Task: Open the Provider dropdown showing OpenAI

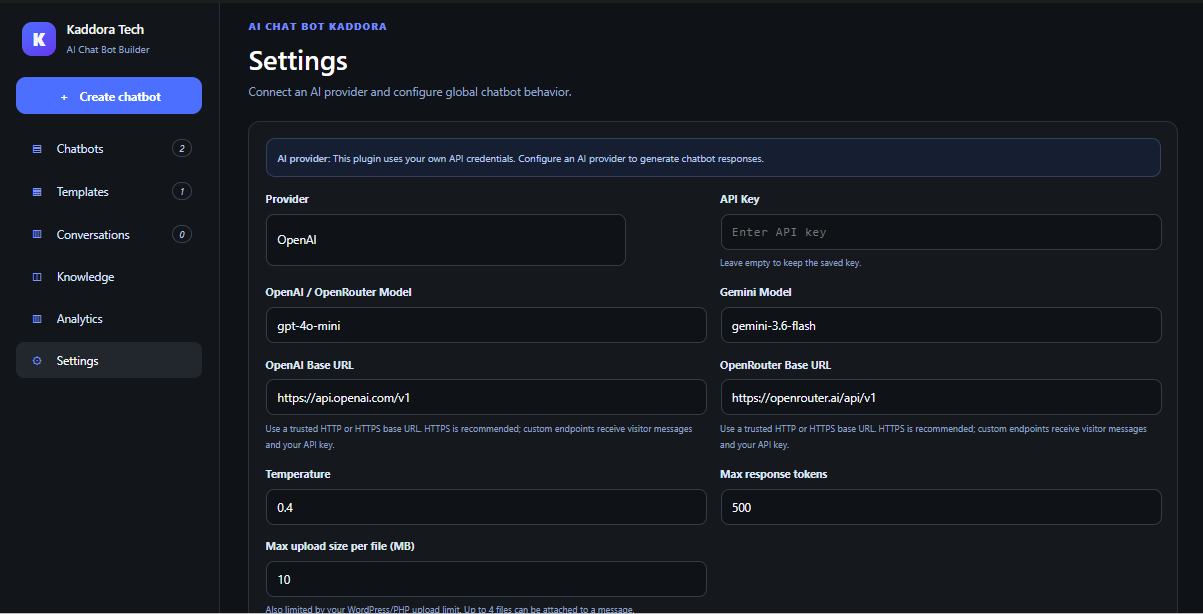Action: coord(445,240)
